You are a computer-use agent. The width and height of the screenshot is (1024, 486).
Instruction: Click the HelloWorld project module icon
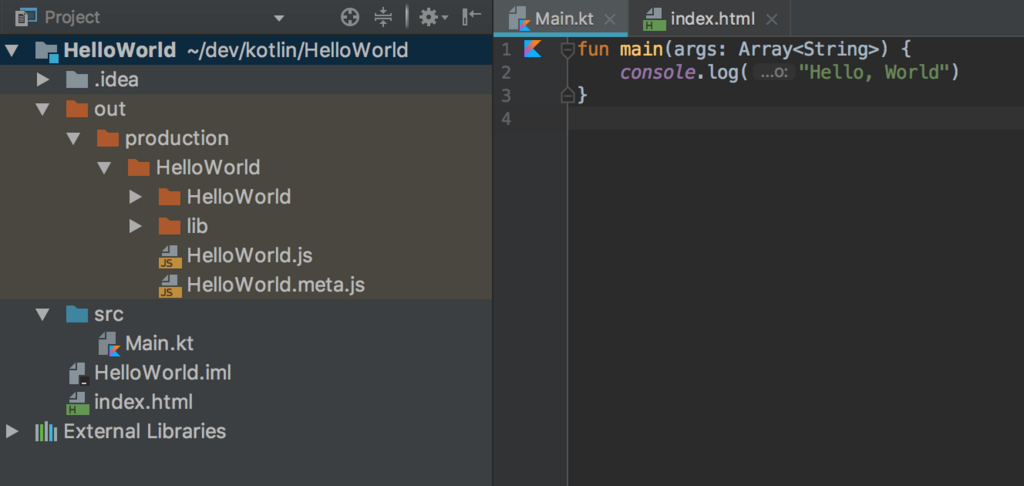(46, 51)
